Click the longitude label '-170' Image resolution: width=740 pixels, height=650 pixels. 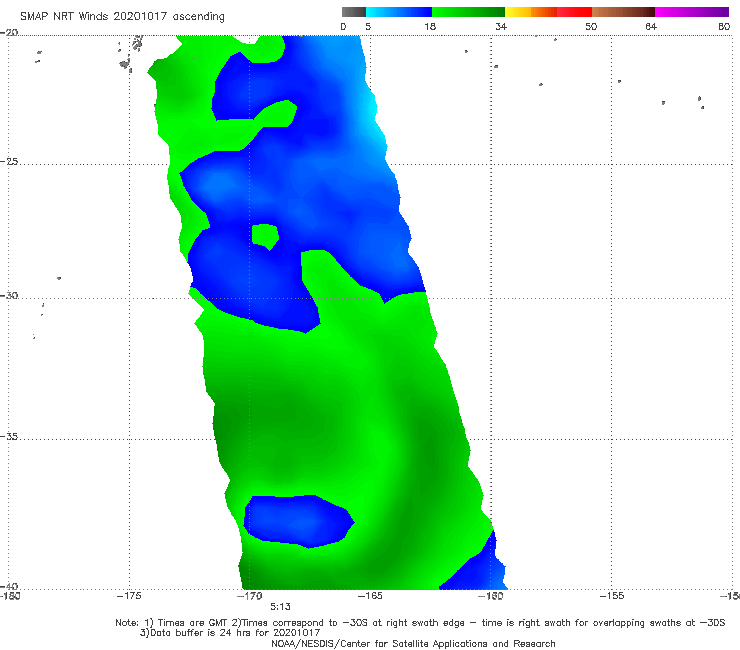click(x=250, y=596)
